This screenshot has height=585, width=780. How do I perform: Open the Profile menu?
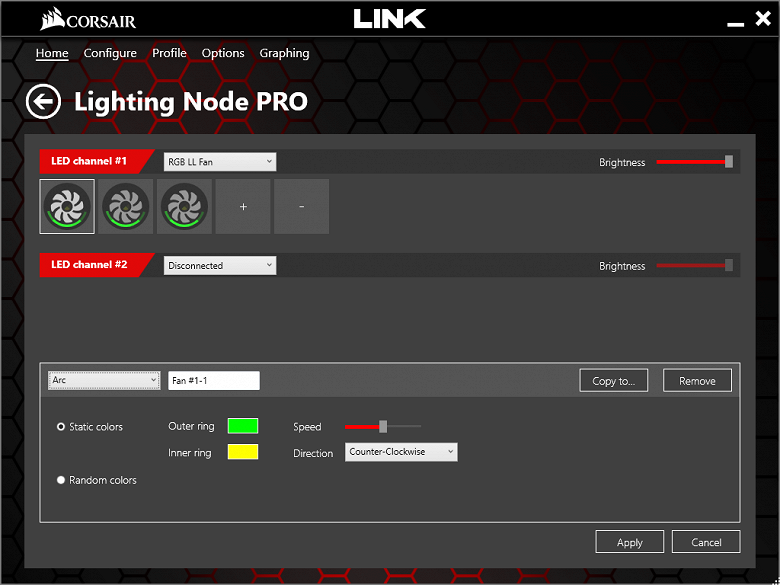[x=169, y=53]
